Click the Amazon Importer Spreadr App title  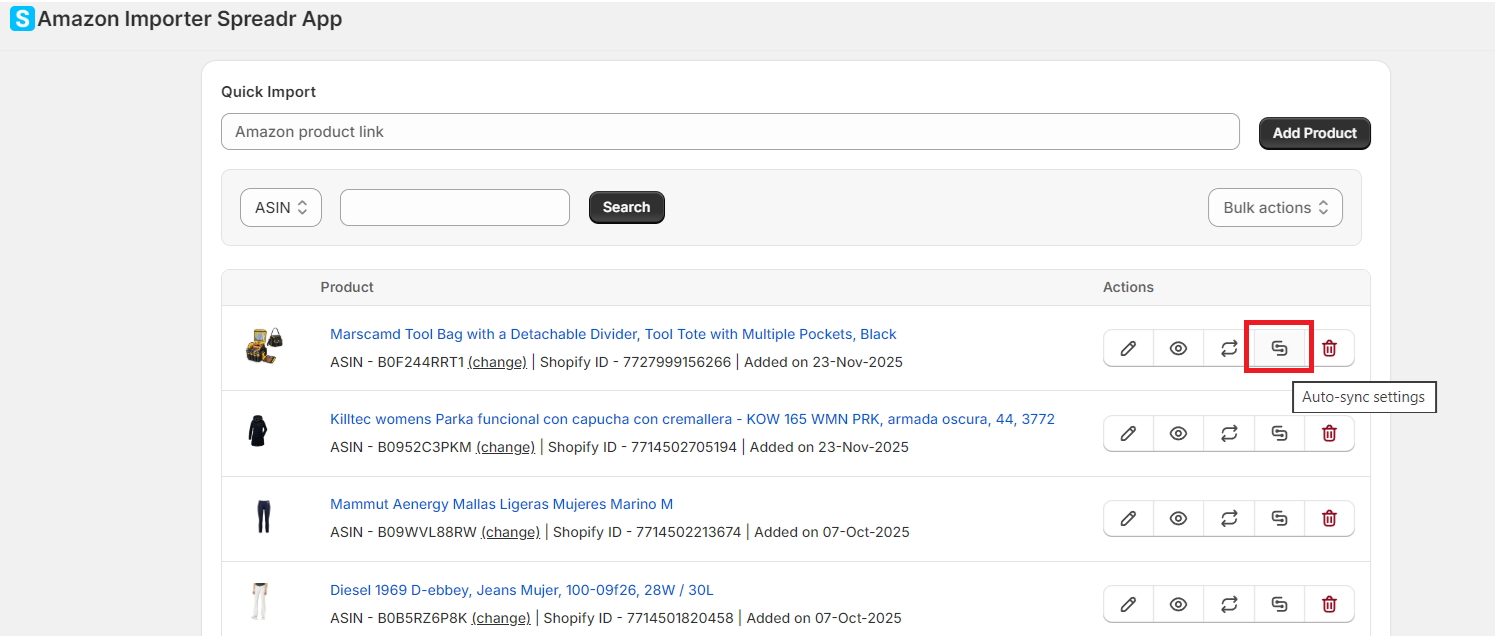point(190,19)
